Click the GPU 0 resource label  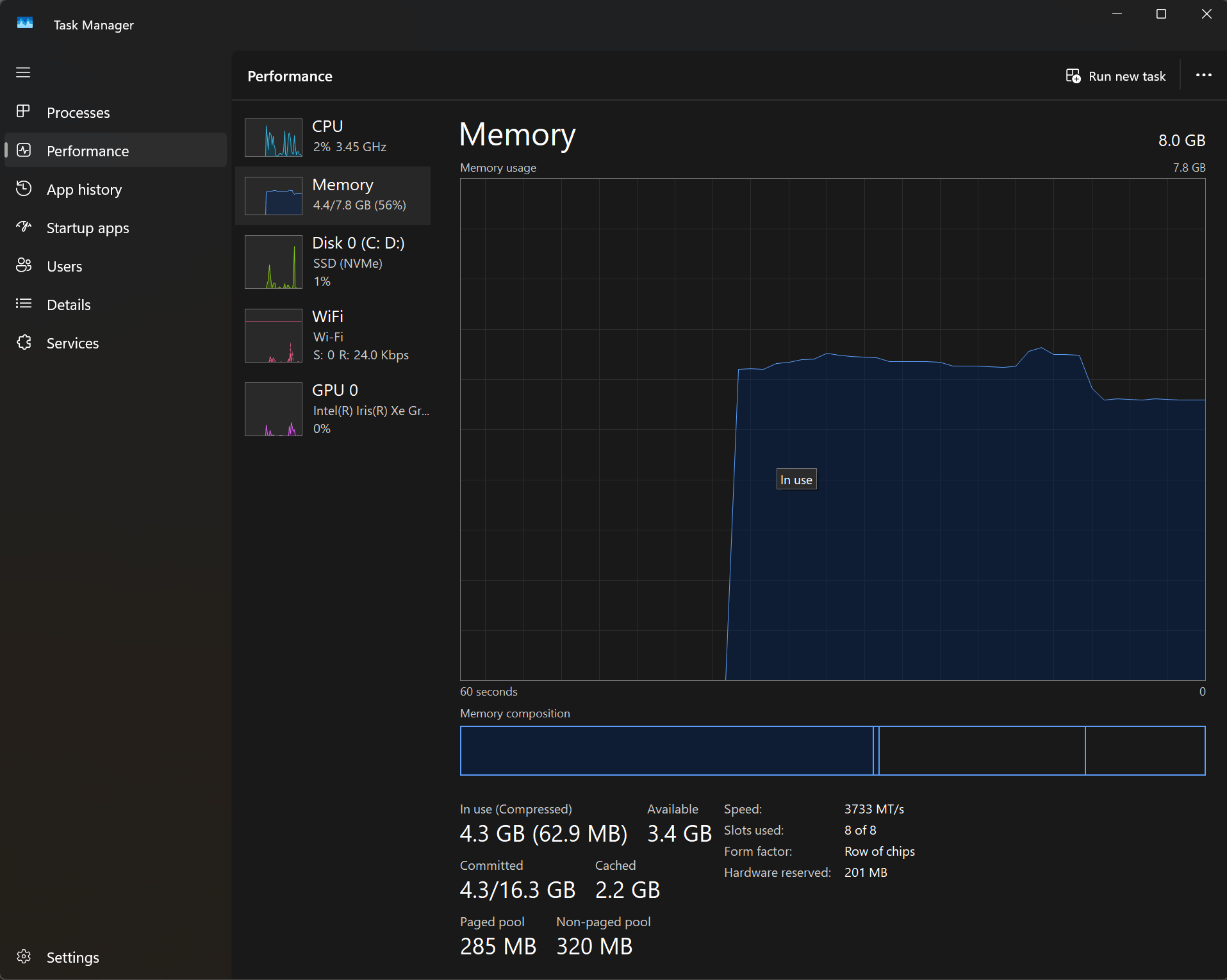(335, 390)
